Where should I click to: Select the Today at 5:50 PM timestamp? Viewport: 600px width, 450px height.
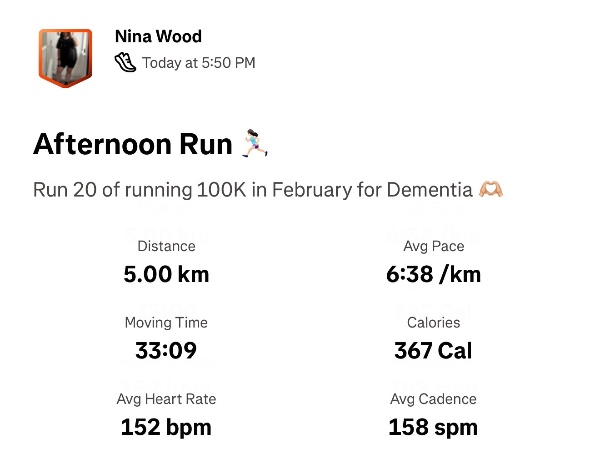198,63
